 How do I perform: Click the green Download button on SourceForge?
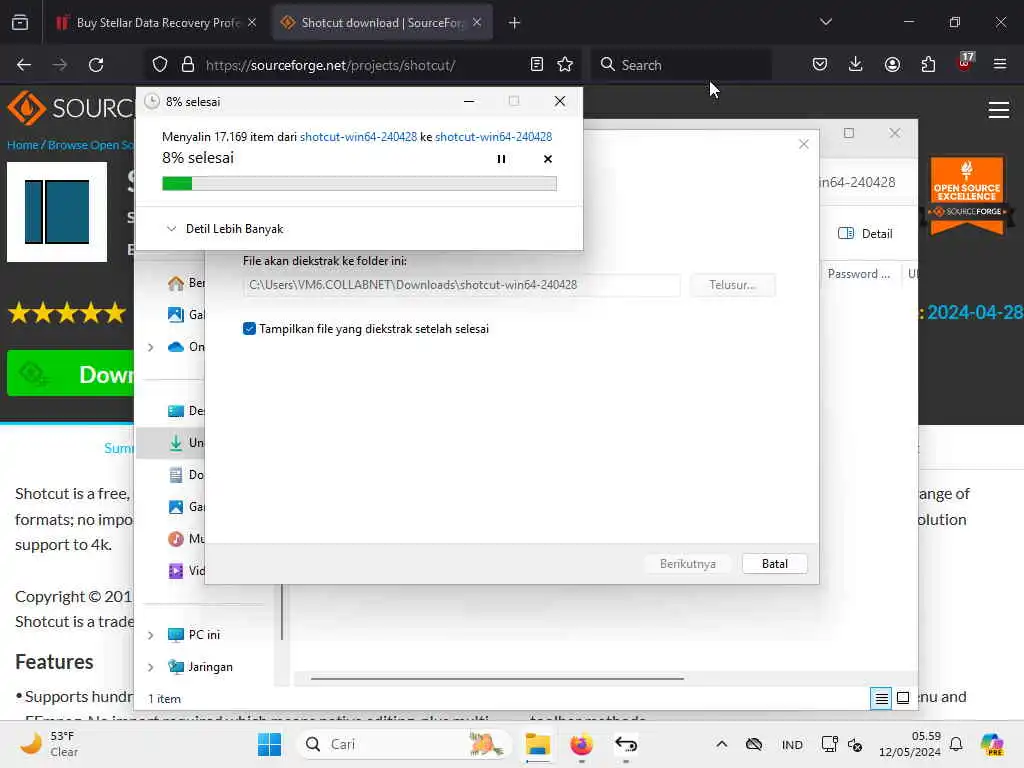[x=71, y=374]
